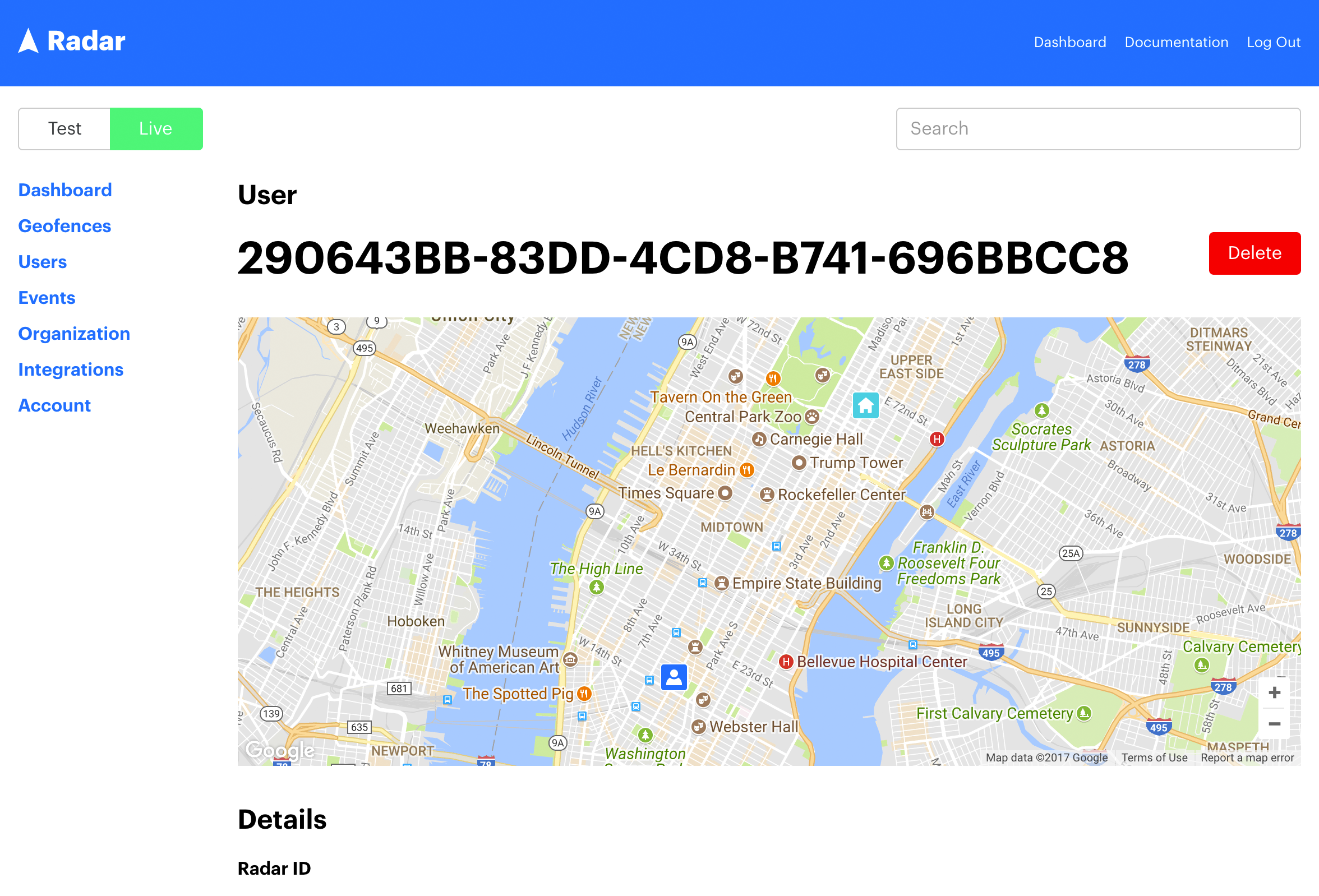The image size is (1319, 896).
Task: Select the Users navigation link
Action: 42,261
